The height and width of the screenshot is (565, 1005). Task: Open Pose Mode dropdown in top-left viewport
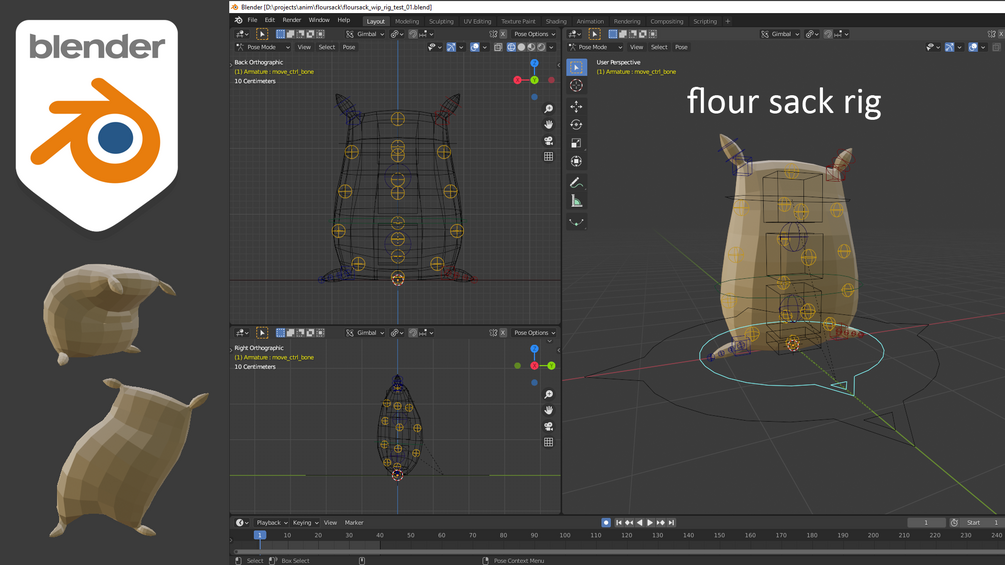coord(263,47)
